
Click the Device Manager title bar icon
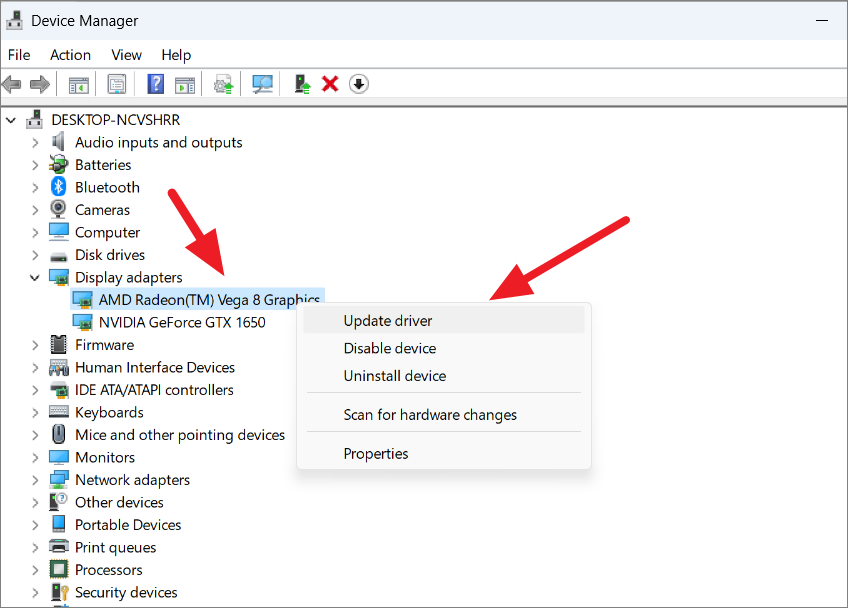[14, 20]
